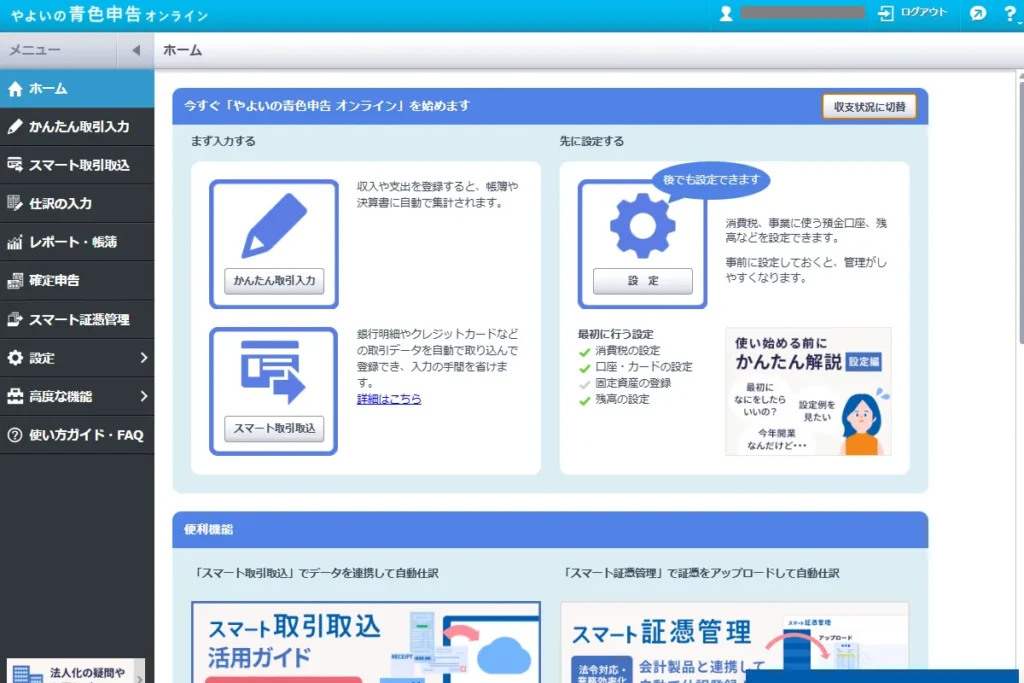Open the chat support icon in header
The height and width of the screenshot is (683, 1024).
(978, 13)
